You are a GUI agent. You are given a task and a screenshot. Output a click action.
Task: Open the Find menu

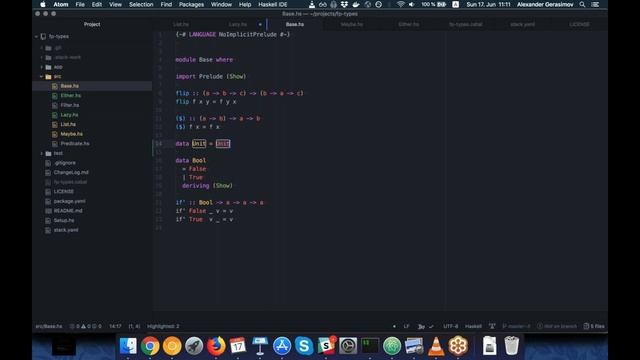[x=166, y=4]
